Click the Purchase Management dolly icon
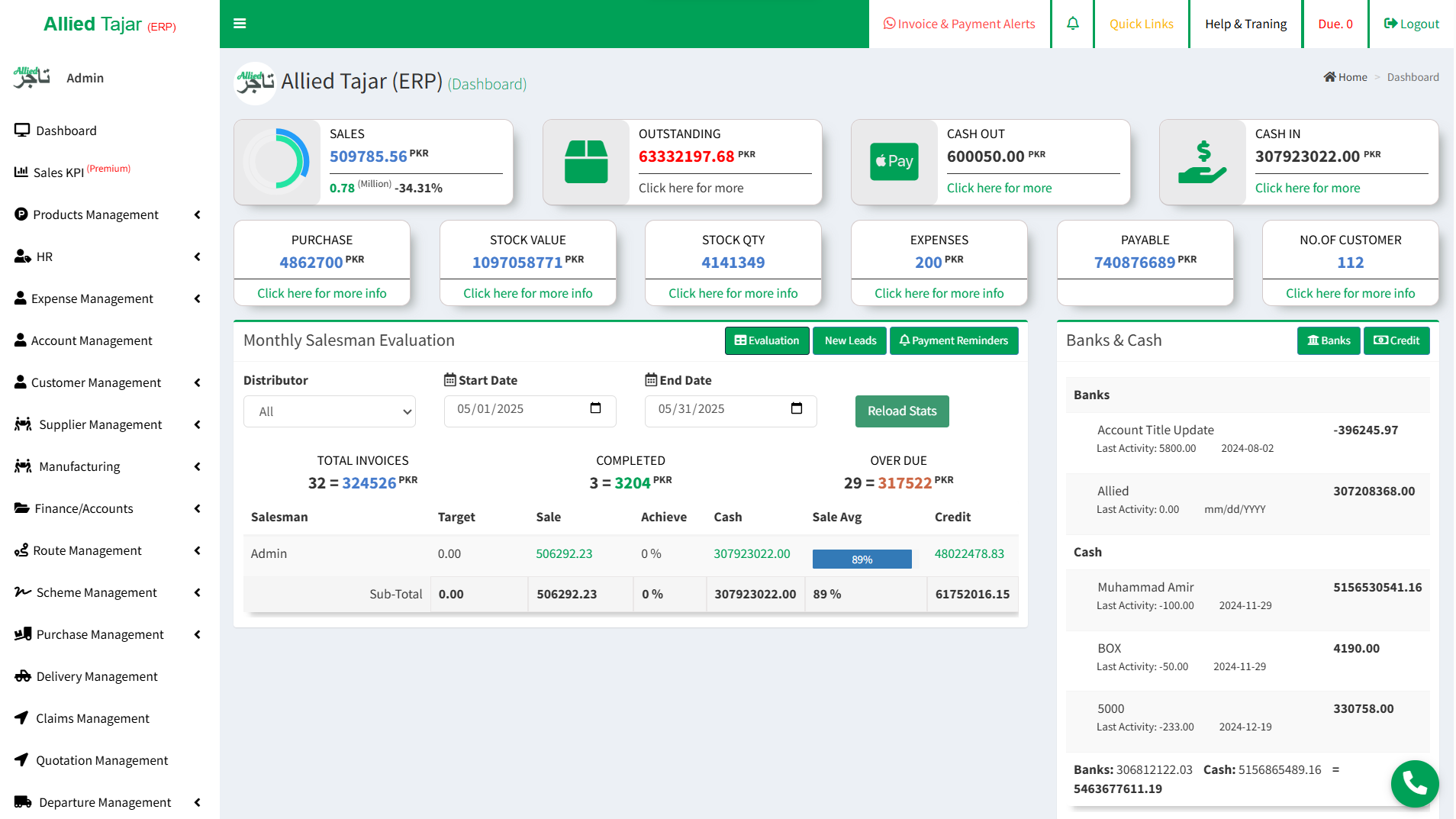 (x=23, y=634)
